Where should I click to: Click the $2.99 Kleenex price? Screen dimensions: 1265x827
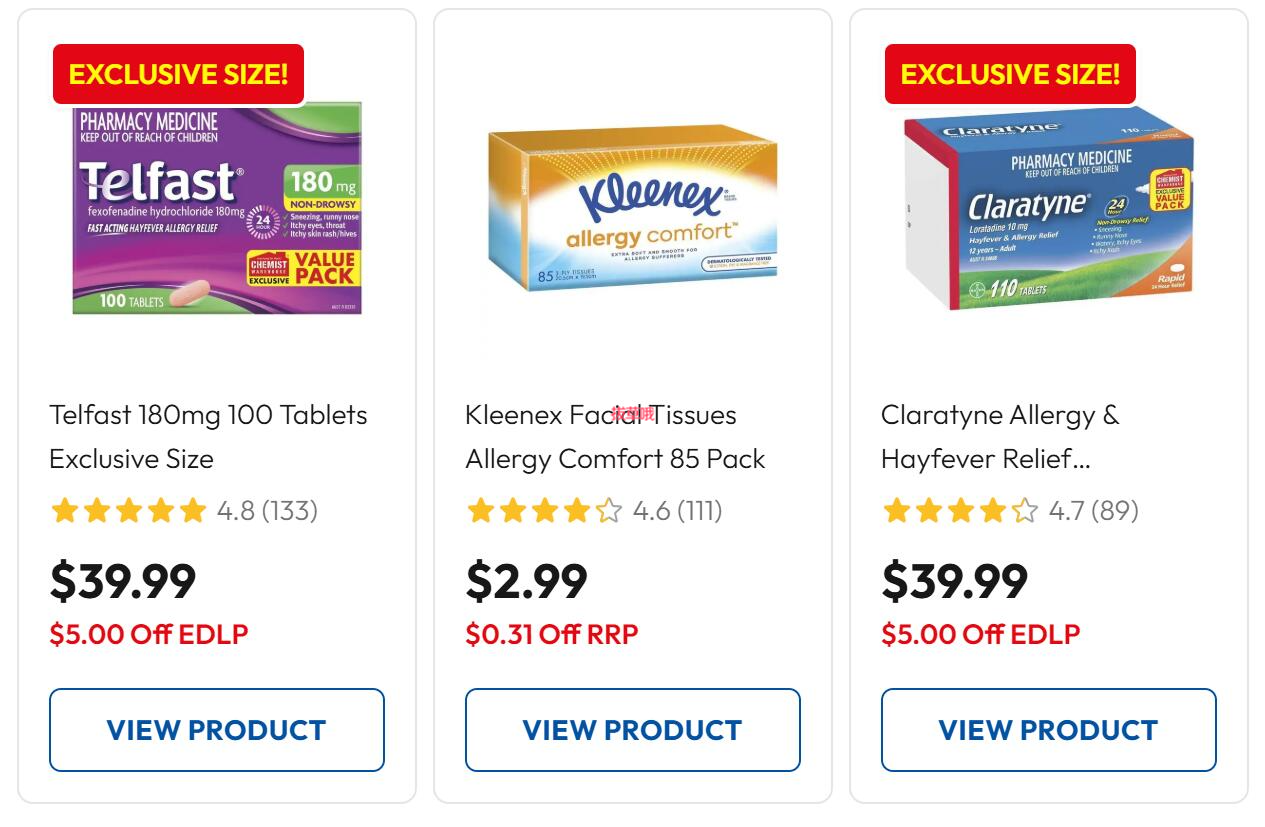coord(527,581)
